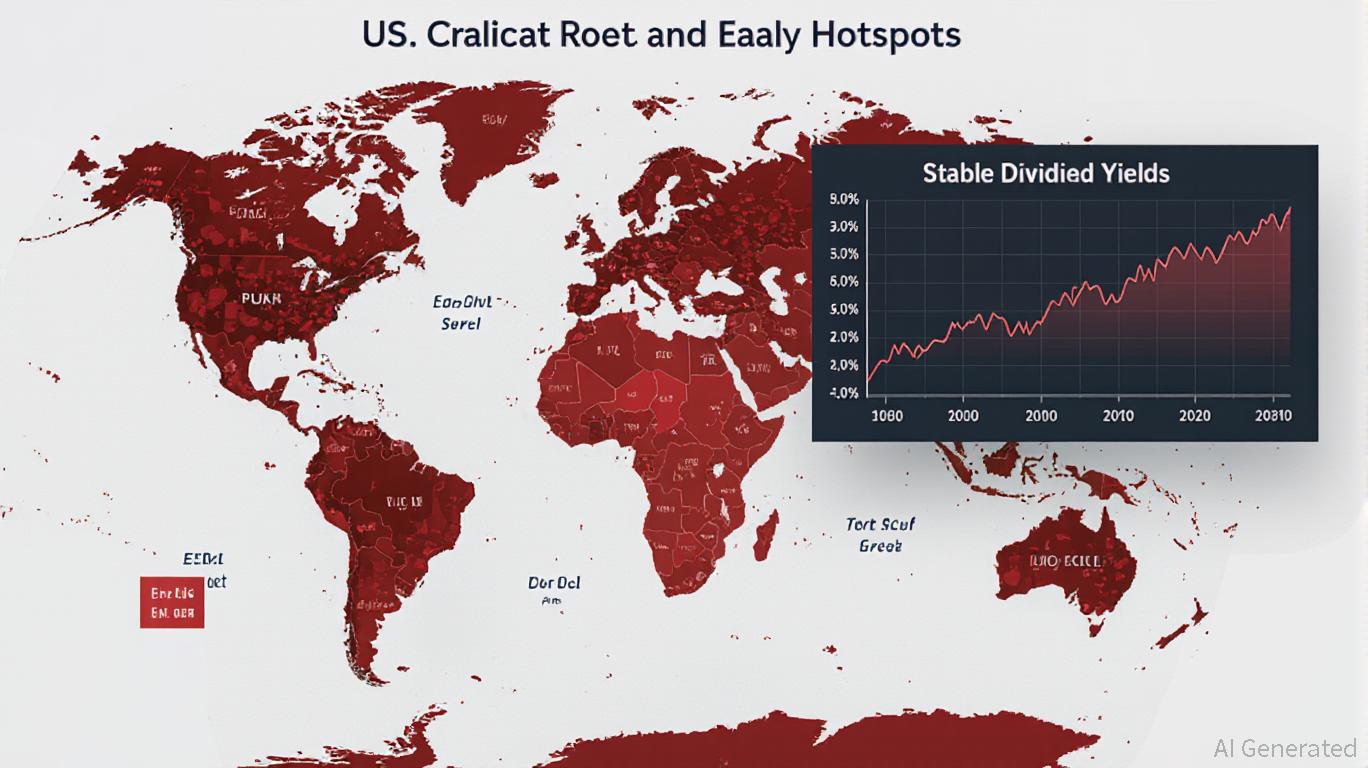Viewport: 1368px width, 768px height.
Task: Click the Tort Scuf Greek ocean label
Action: click(880, 535)
